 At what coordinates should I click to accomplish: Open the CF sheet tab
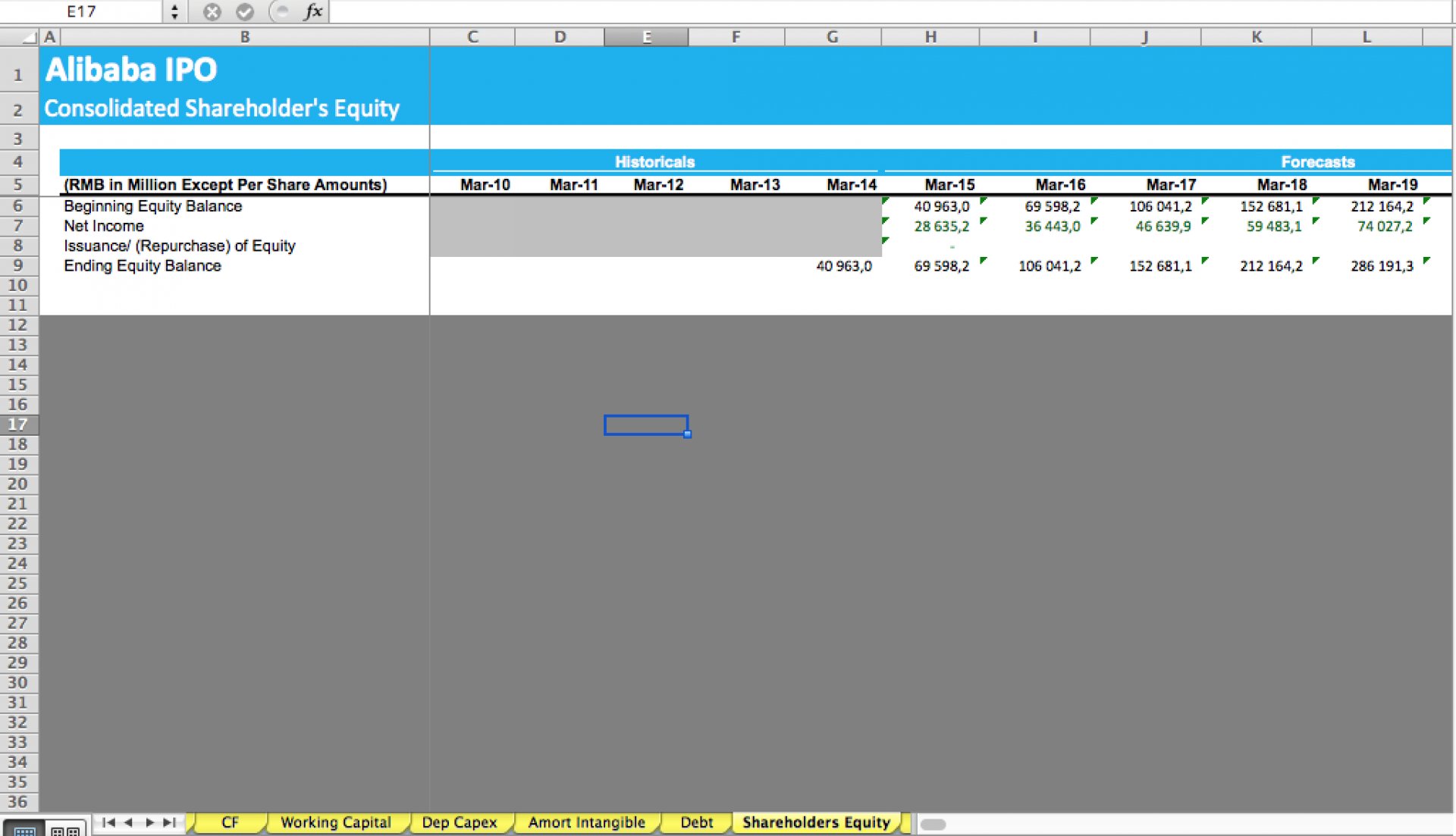coord(230,823)
